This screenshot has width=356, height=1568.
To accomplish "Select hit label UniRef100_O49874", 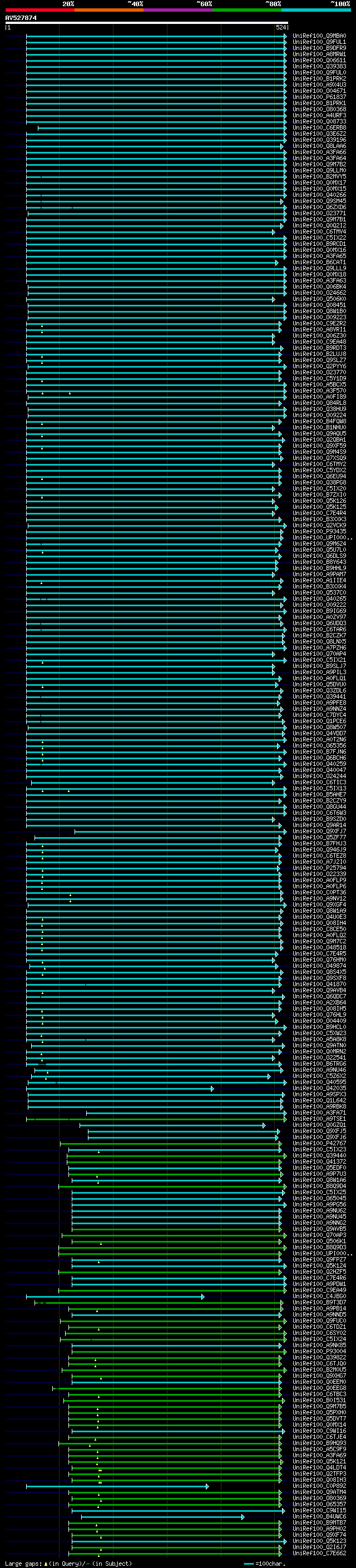I will (x=319, y=966).
